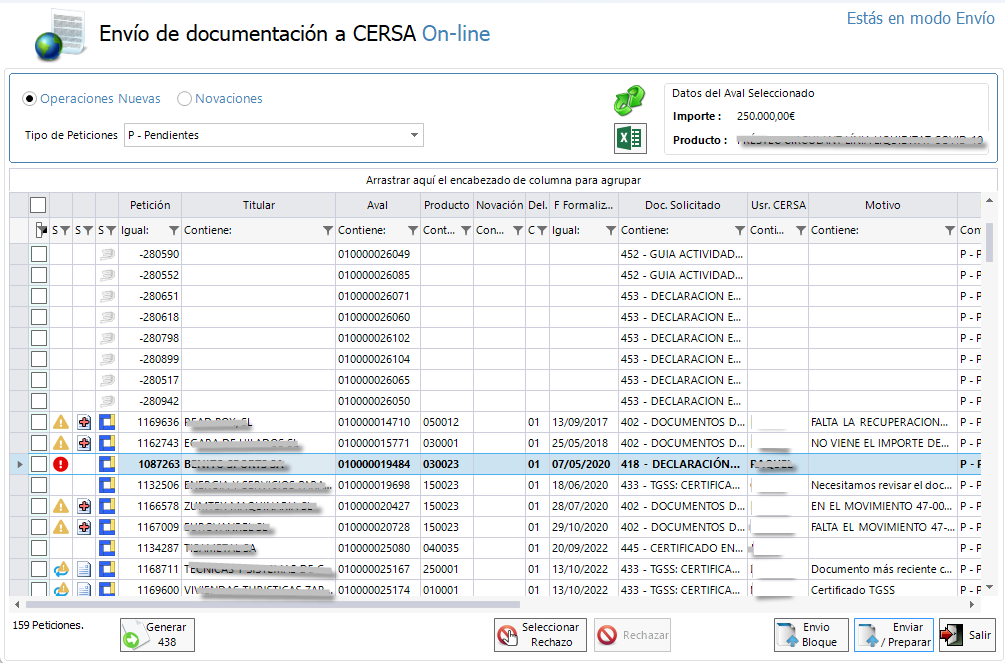Viewport: 1005px width, 663px height.
Task: Click Aval cell 010000026049
Action: click(x=374, y=254)
